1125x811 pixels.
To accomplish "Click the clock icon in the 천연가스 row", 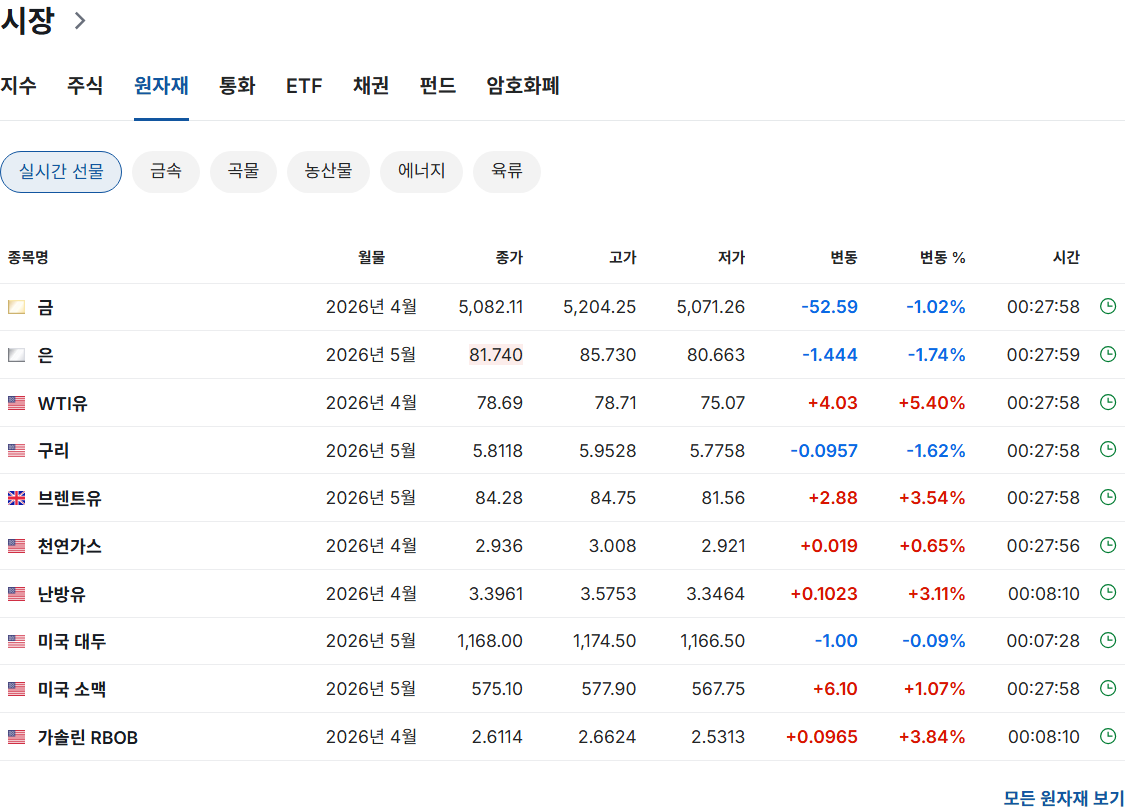I will 1108,545.
